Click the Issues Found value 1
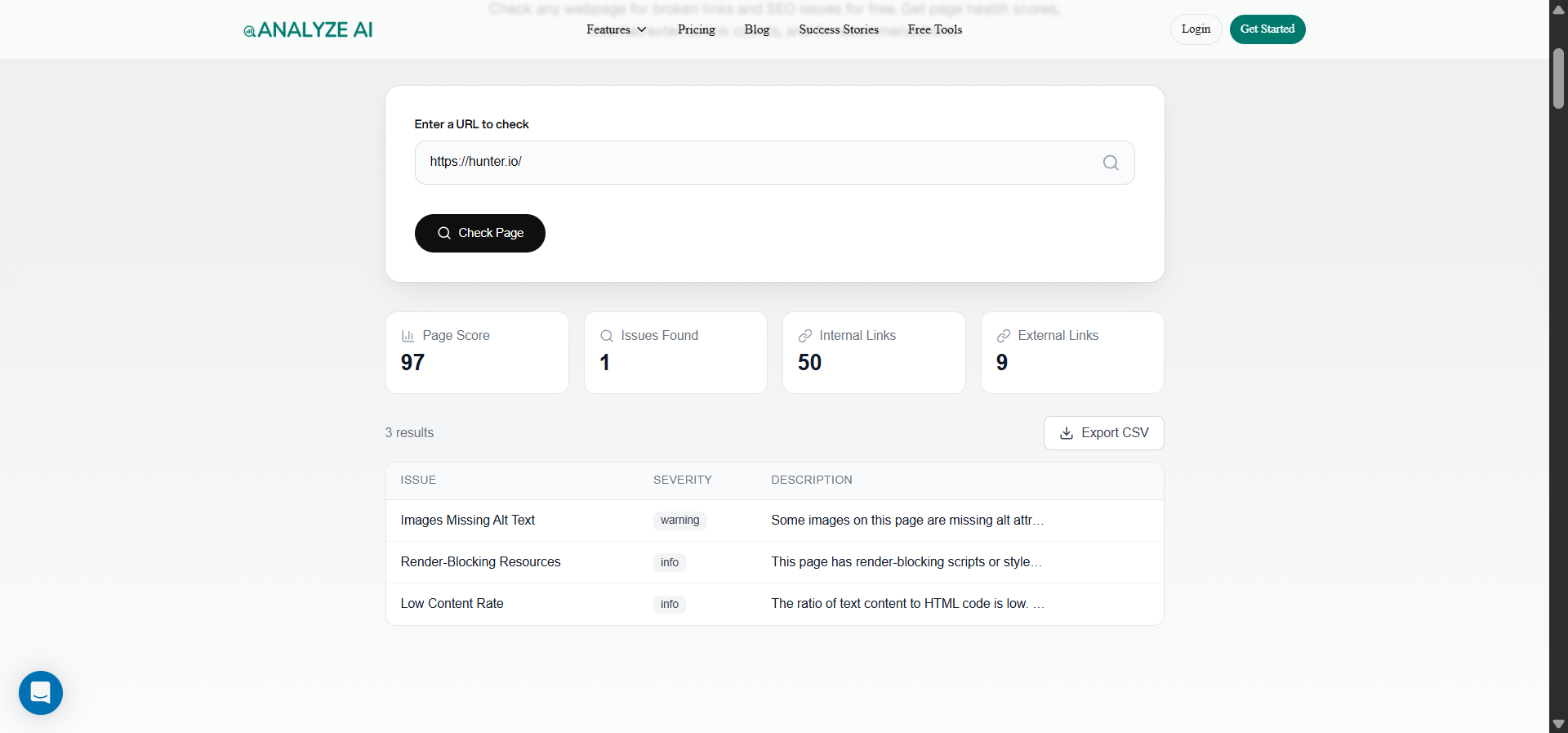This screenshot has width=1568, height=733. point(604,363)
